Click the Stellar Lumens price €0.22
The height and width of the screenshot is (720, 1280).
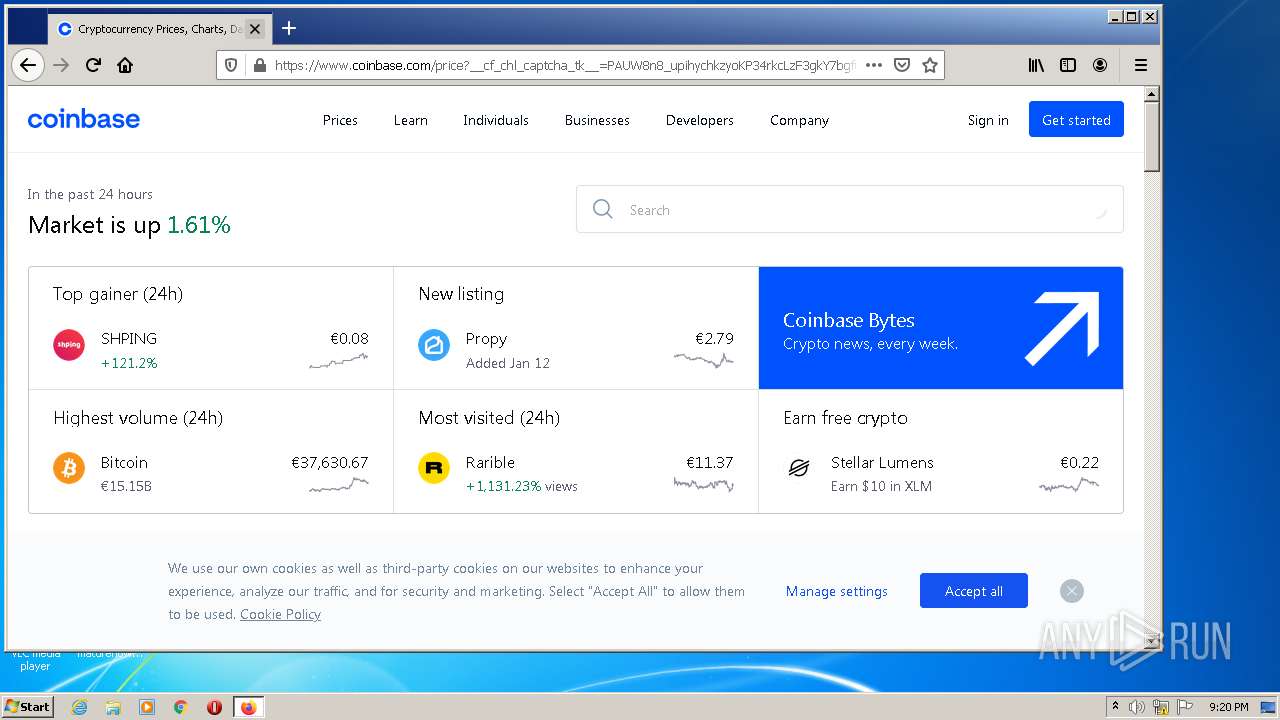tap(1079, 463)
